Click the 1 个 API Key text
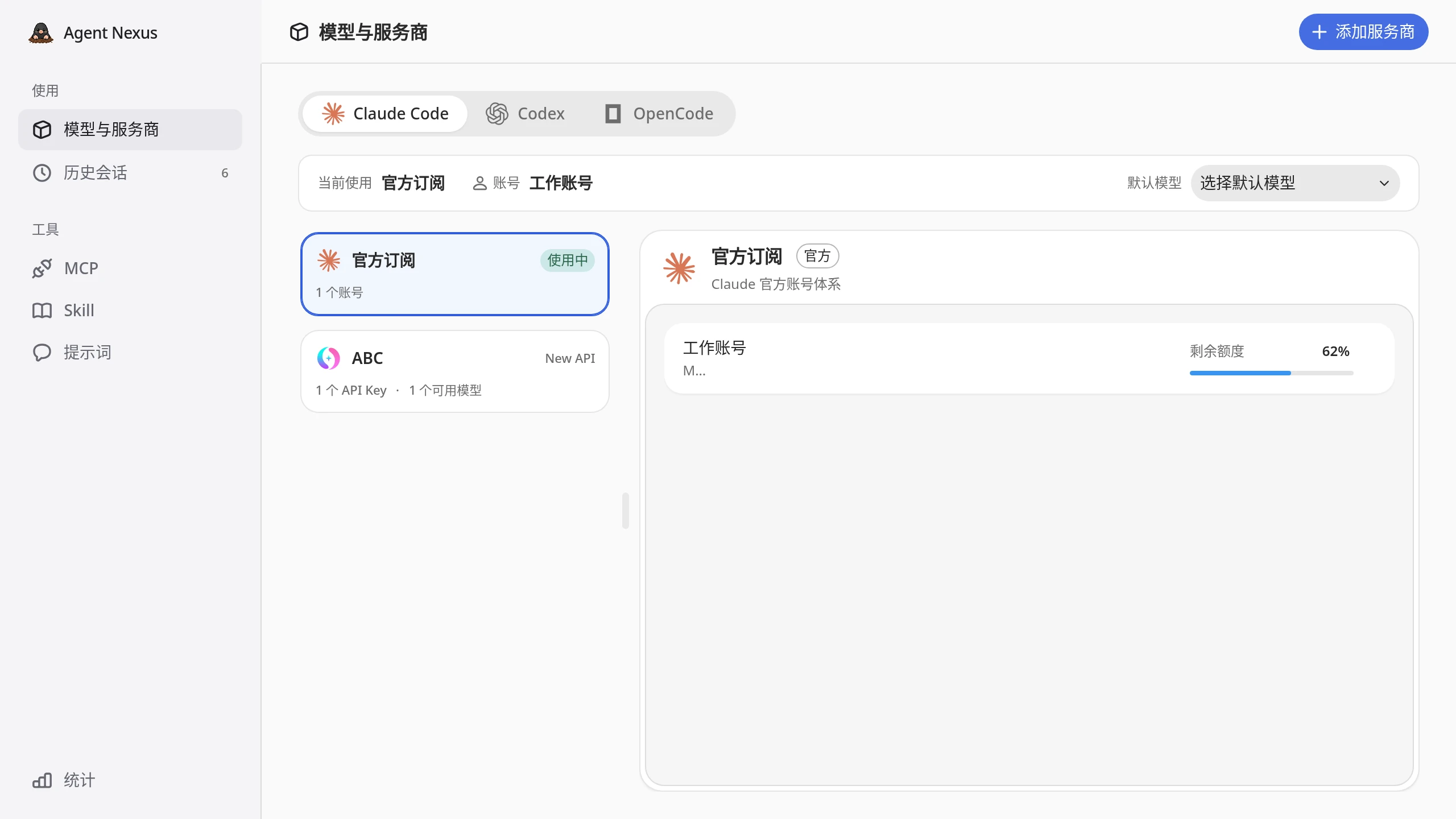The image size is (1456, 819). pos(351,390)
